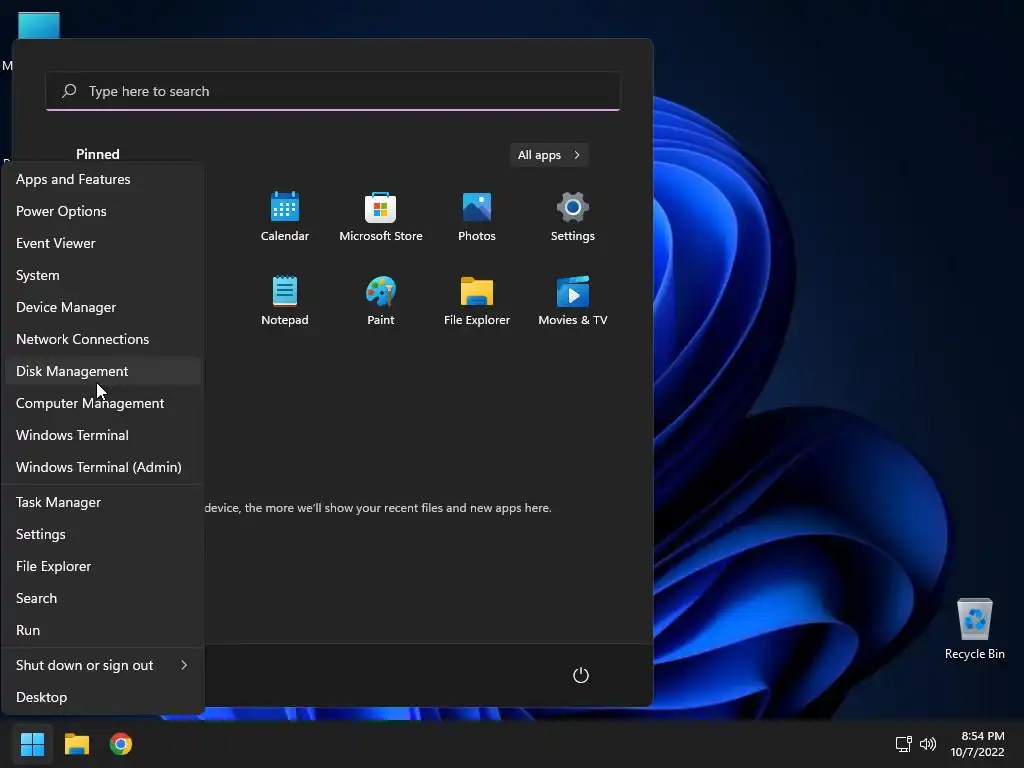This screenshot has height=768, width=1024.
Task: Open Windows Terminal (Admin) entry
Action: (103, 467)
